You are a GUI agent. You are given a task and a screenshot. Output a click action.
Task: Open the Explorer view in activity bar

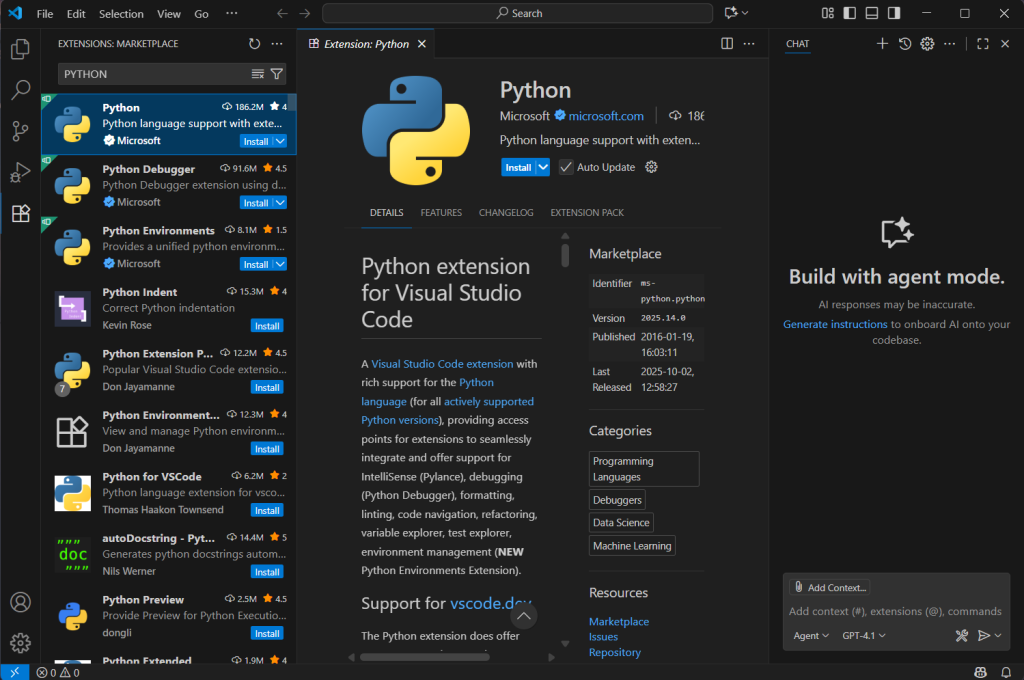point(20,49)
